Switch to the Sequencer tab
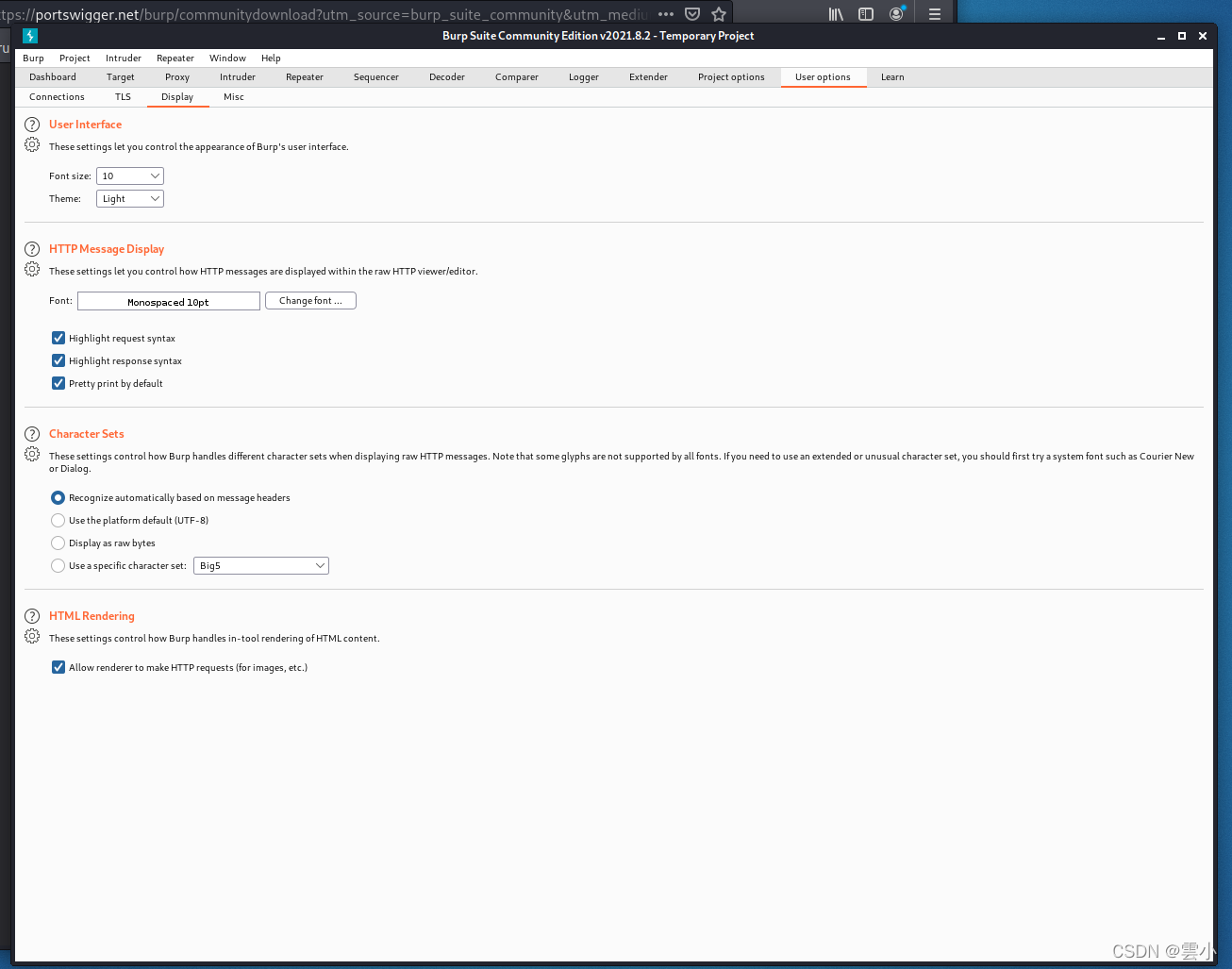Screen dimensions: 1232x969 pyautogui.click(x=376, y=77)
